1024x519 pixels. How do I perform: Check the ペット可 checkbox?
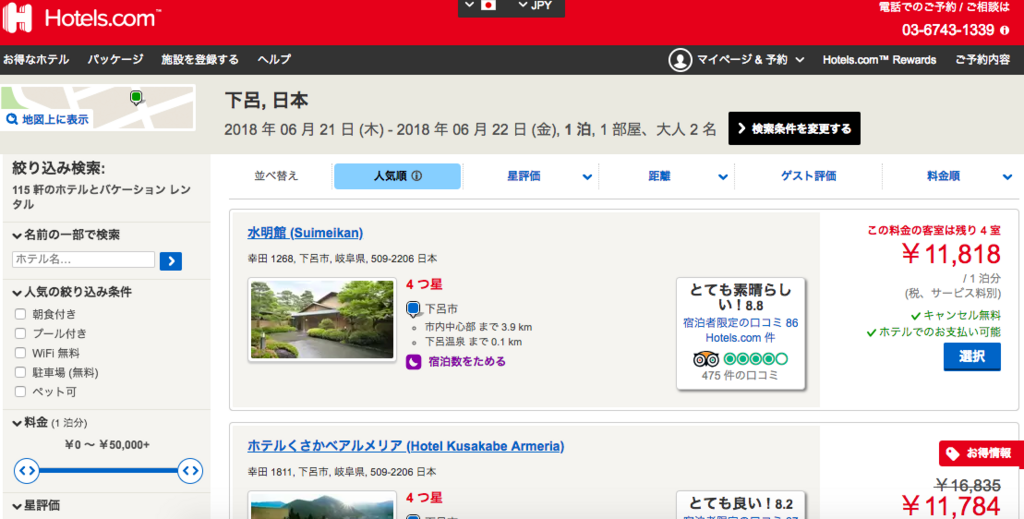coord(20,392)
